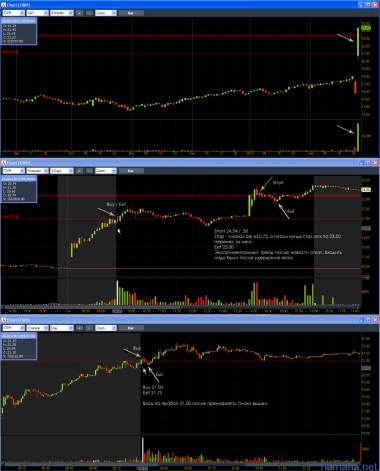Open the 6 Months range dropdown
Image resolution: width=380 pixels, height=471 pixels.
coord(62,13)
